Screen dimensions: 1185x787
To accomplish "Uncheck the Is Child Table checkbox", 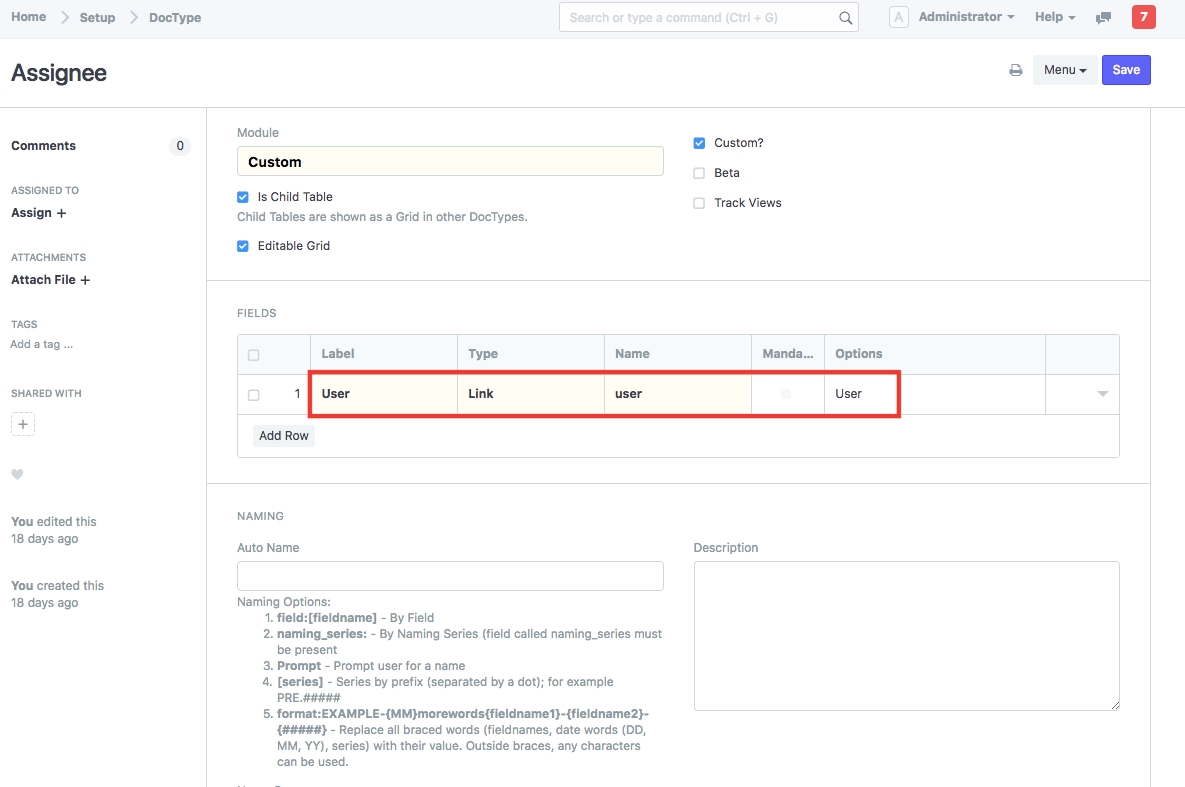I will click(243, 197).
